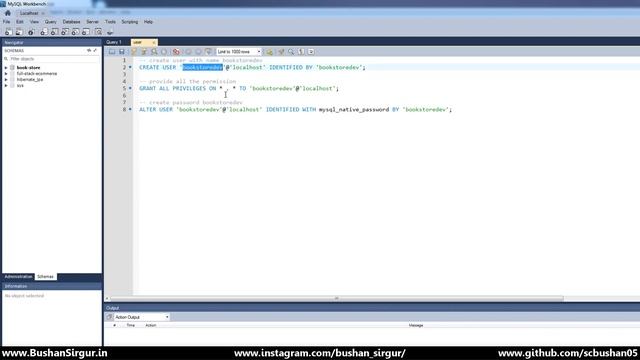Expand the hibernate_jpa schema
Screen dimensions: 640x360
pyautogui.click(x=6, y=80)
